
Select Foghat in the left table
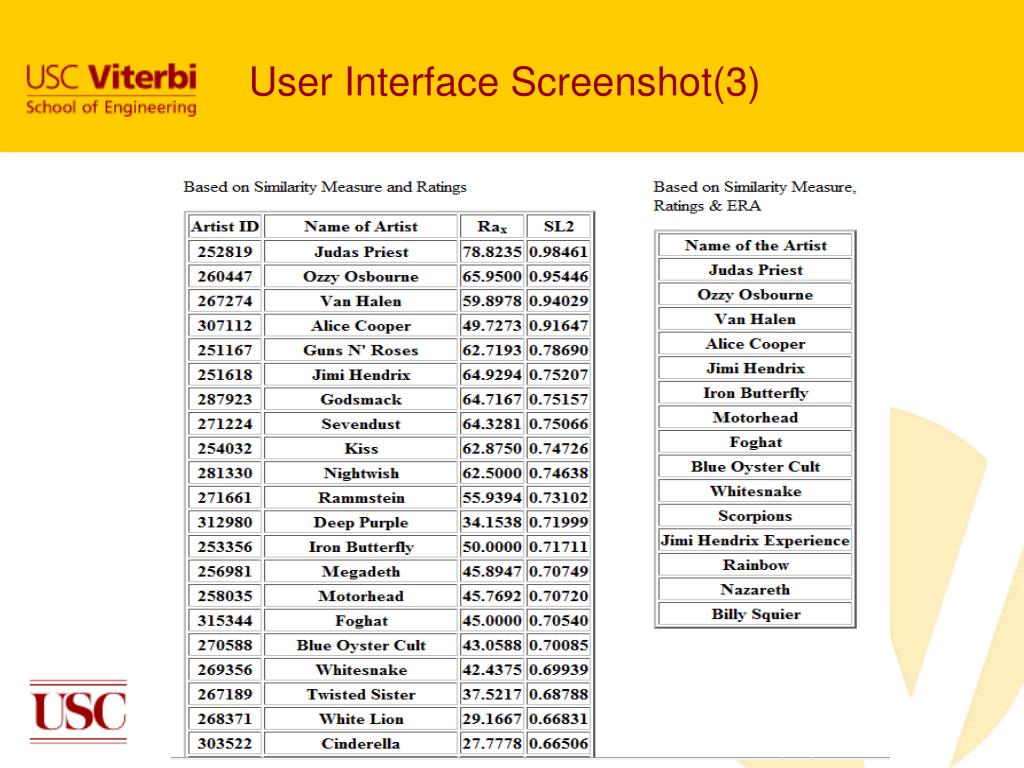pyautogui.click(x=360, y=620)
